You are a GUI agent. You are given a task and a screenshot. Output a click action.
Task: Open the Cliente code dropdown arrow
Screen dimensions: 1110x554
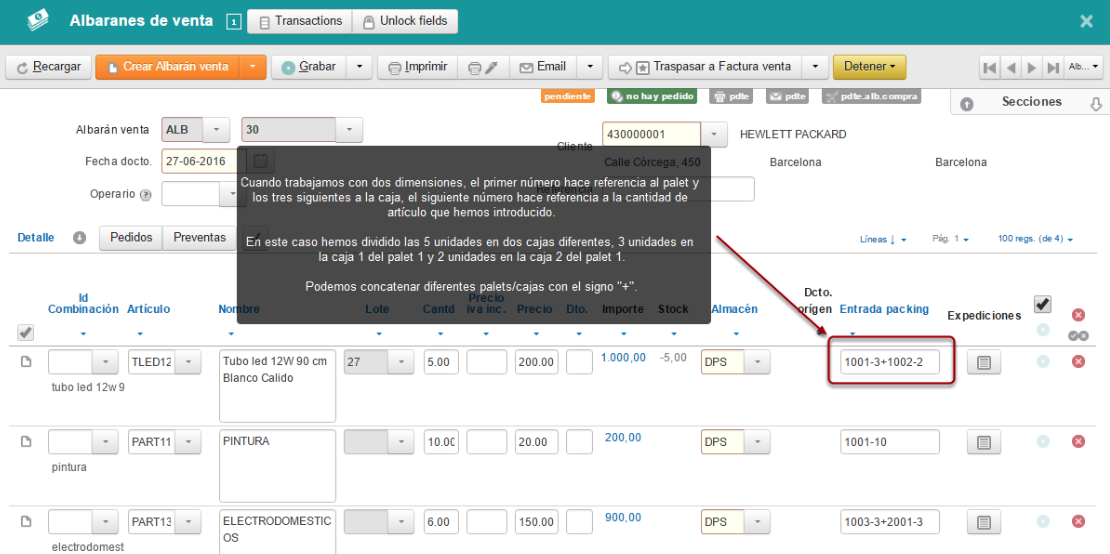(714, 134)
